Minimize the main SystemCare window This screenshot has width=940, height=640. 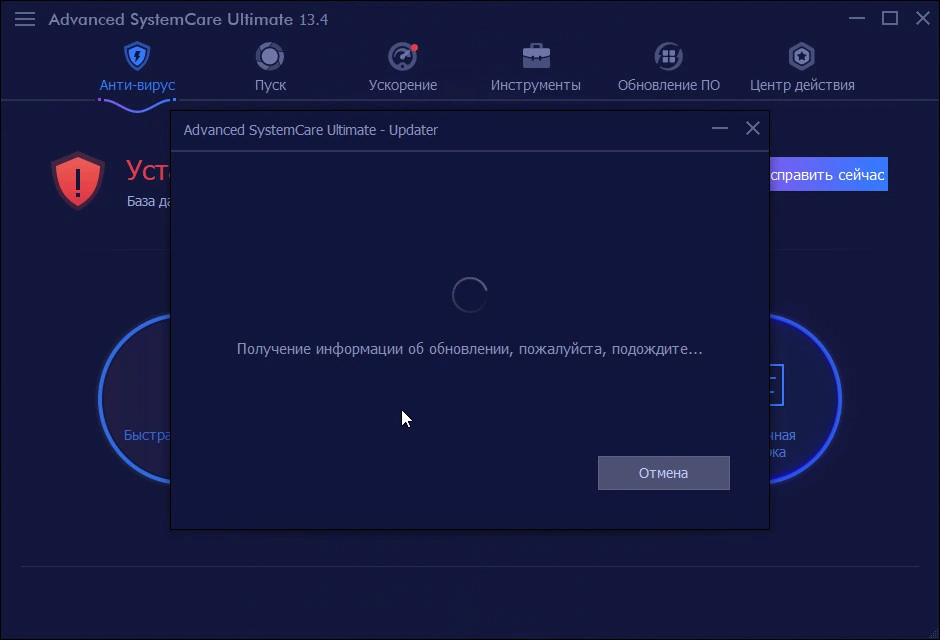point(857,19)
